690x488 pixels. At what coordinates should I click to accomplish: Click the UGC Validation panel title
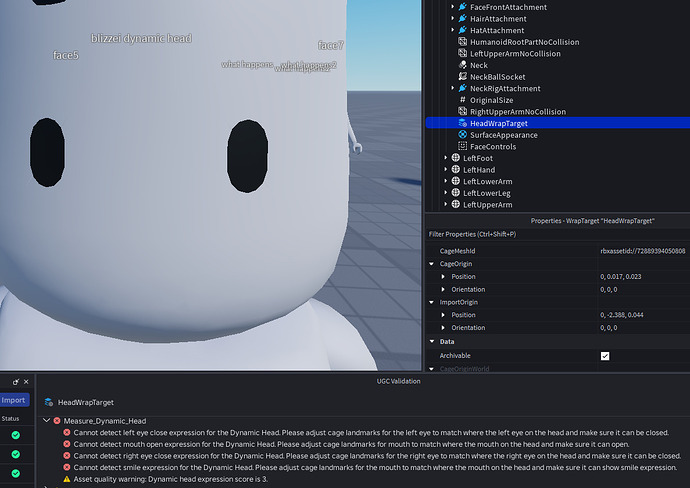point(398,381)
